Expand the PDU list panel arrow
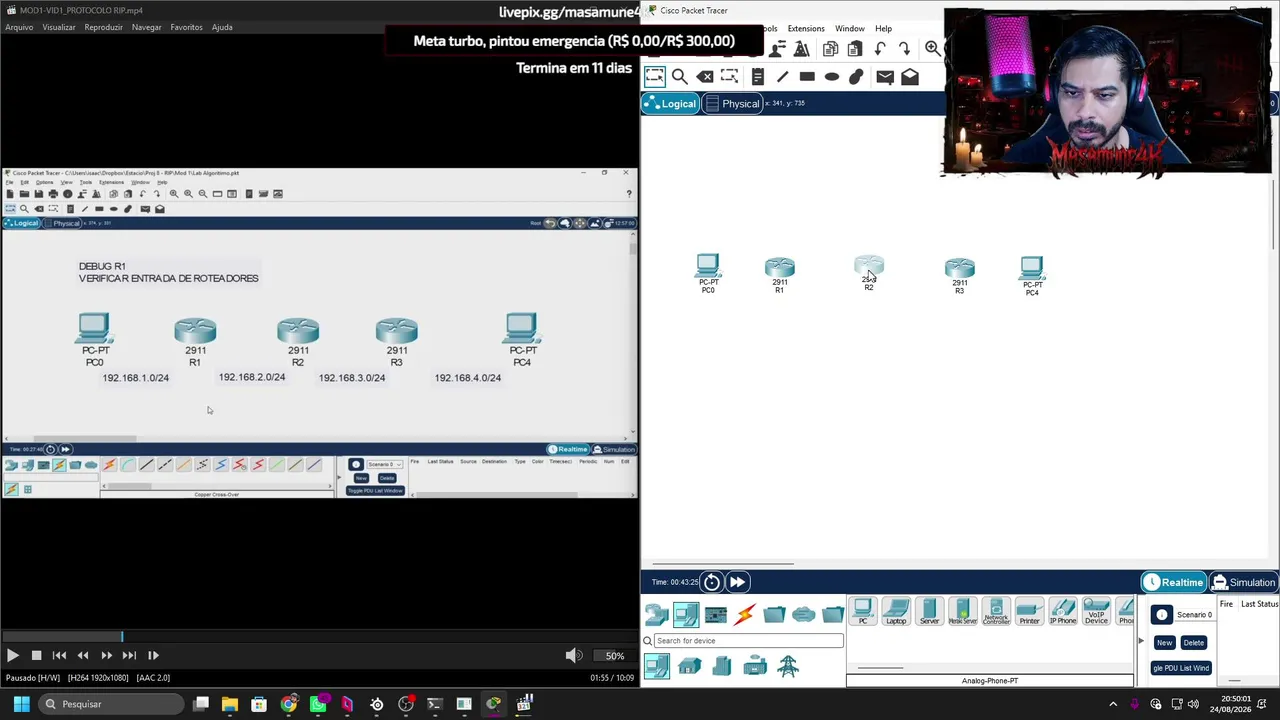Screen dimensions: 1280x720 [1141, 640]
